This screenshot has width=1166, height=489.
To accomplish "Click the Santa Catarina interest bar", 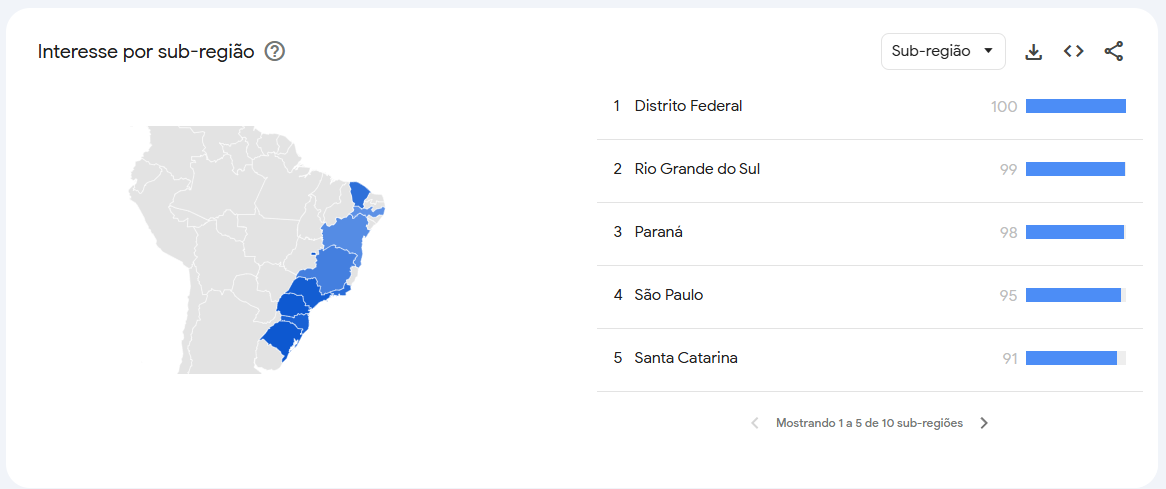I will [1071, 358].
